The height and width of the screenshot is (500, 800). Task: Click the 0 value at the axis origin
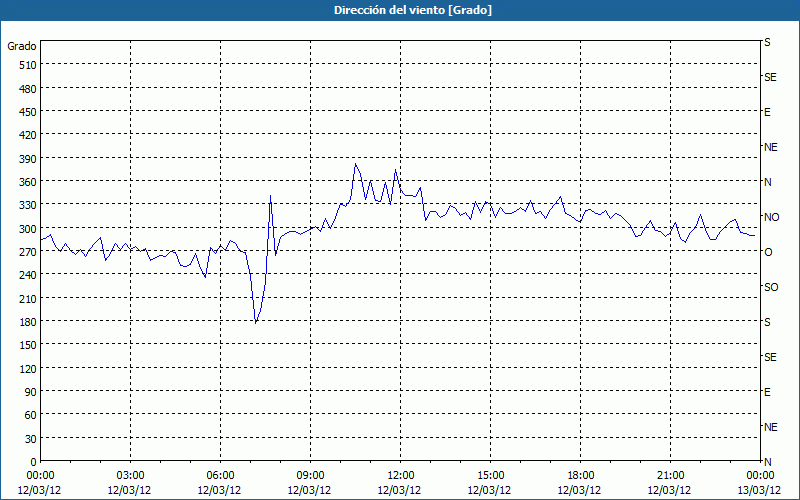tap(34, 462)
